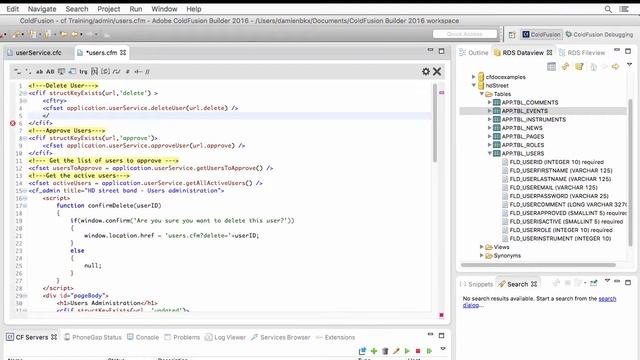The height and width of the screenshot is (360, 640).
Task: Click the red error marker on line 6
Action: click(x=13, y=123)
